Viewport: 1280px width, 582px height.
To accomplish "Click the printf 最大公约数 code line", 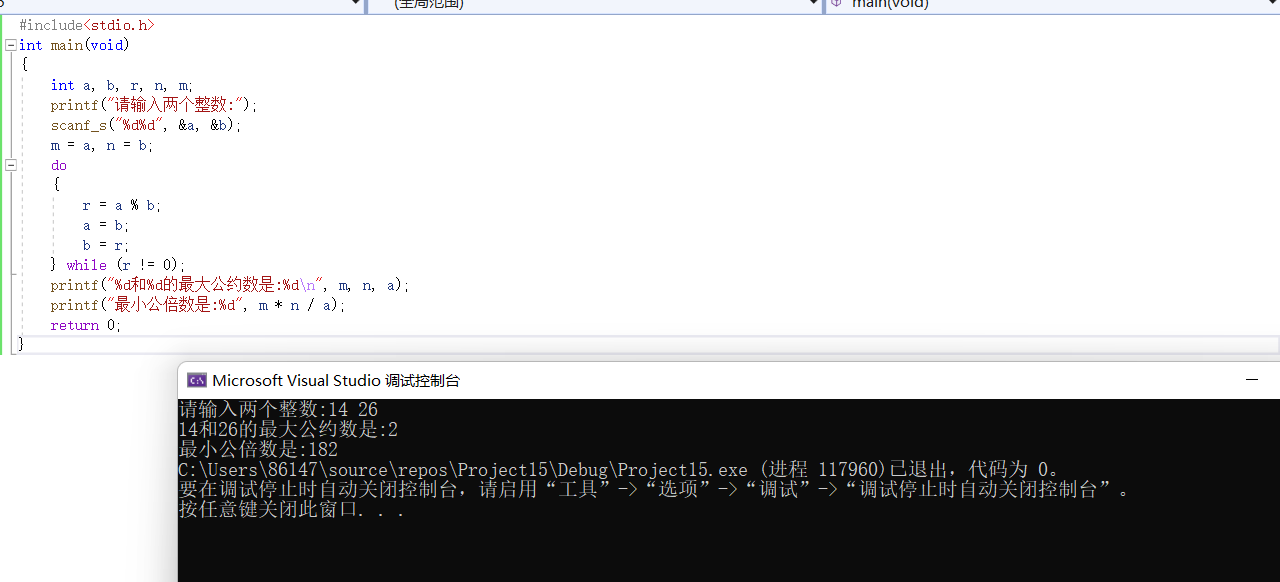I will [230, 285].
